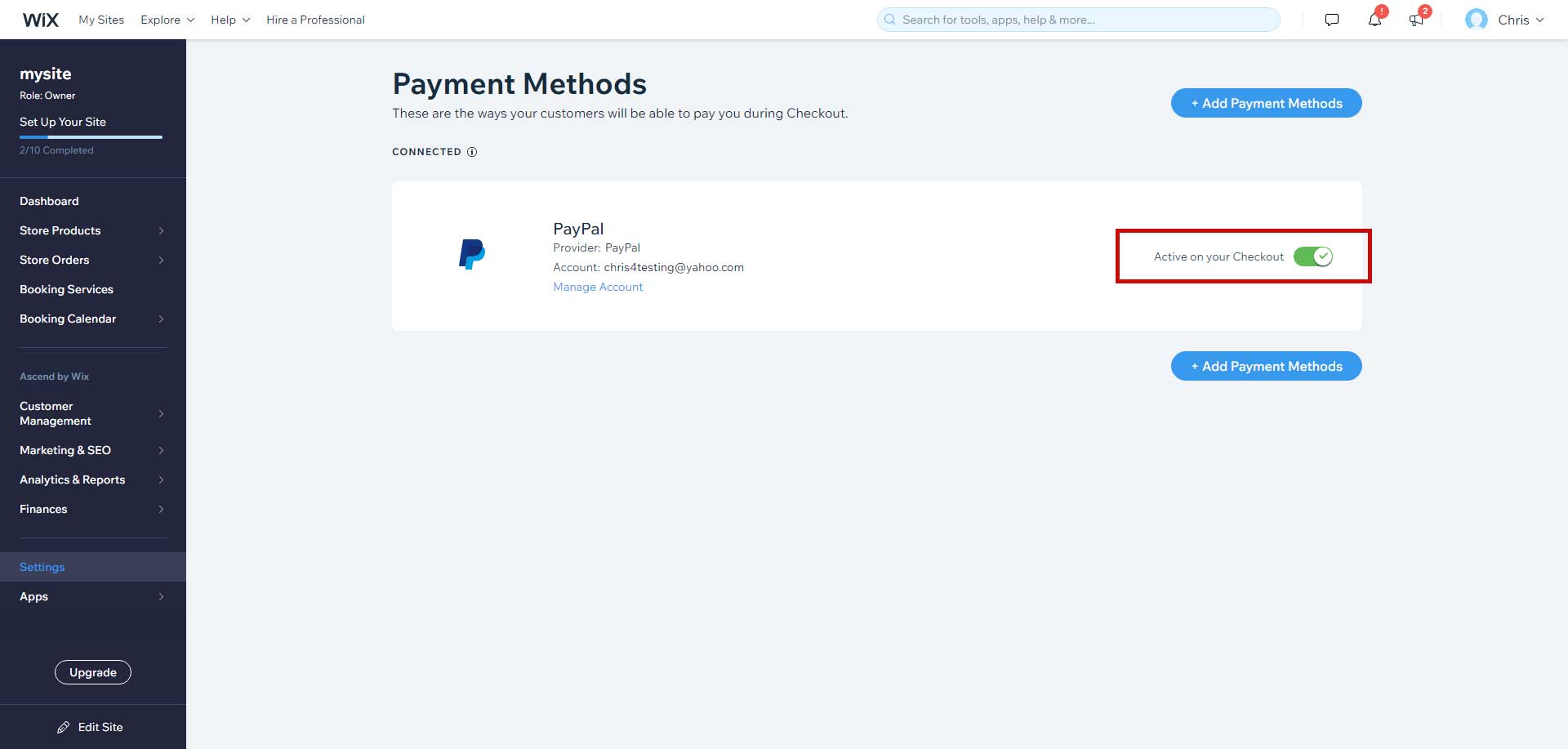The width and height of the screenshot is (1568, 749).
Task: Open the Help dropdown menu
Action: click(x=230, y=20)
